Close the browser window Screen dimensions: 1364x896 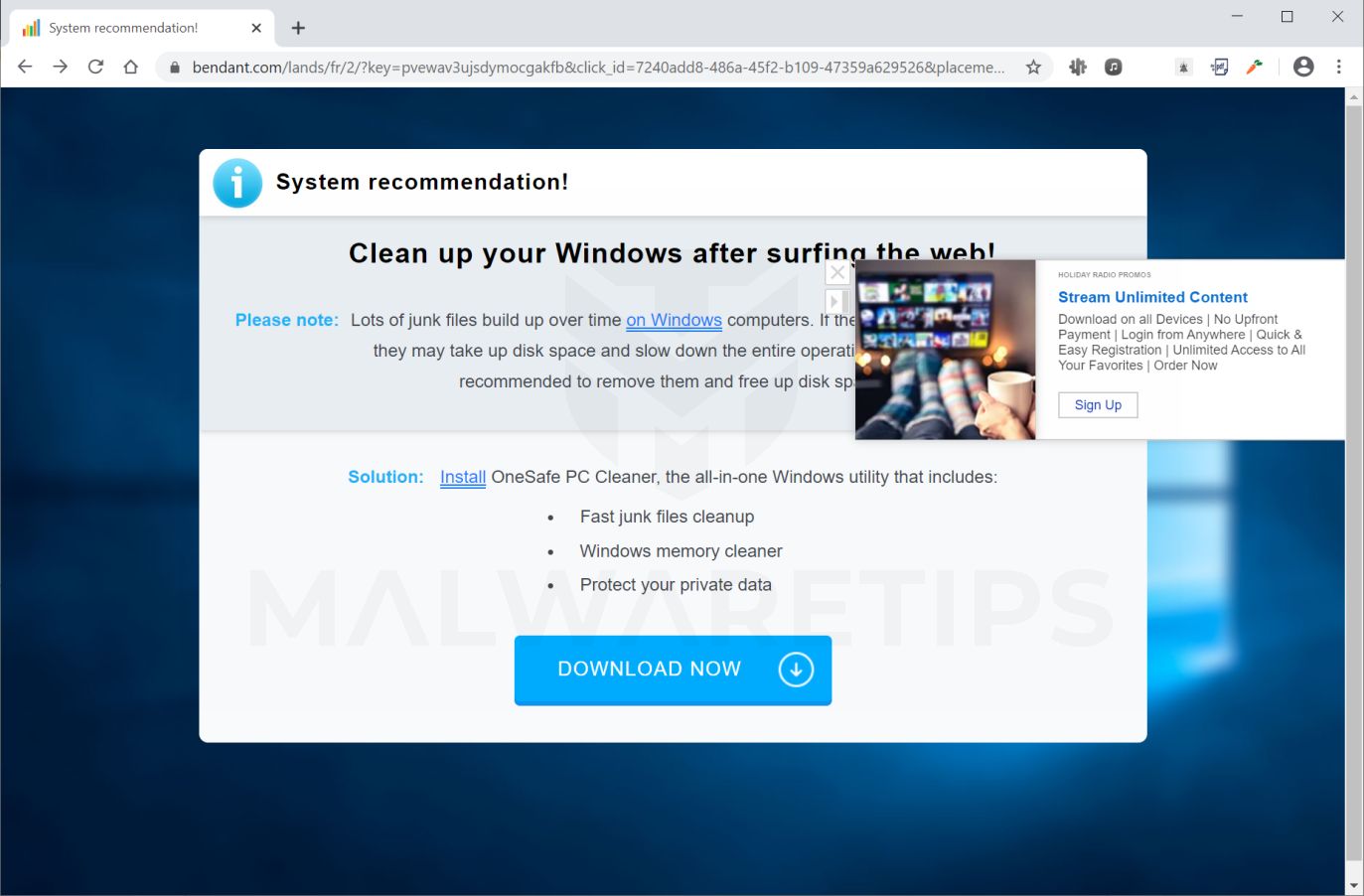pyautogui.click(x=1337, y=16)
